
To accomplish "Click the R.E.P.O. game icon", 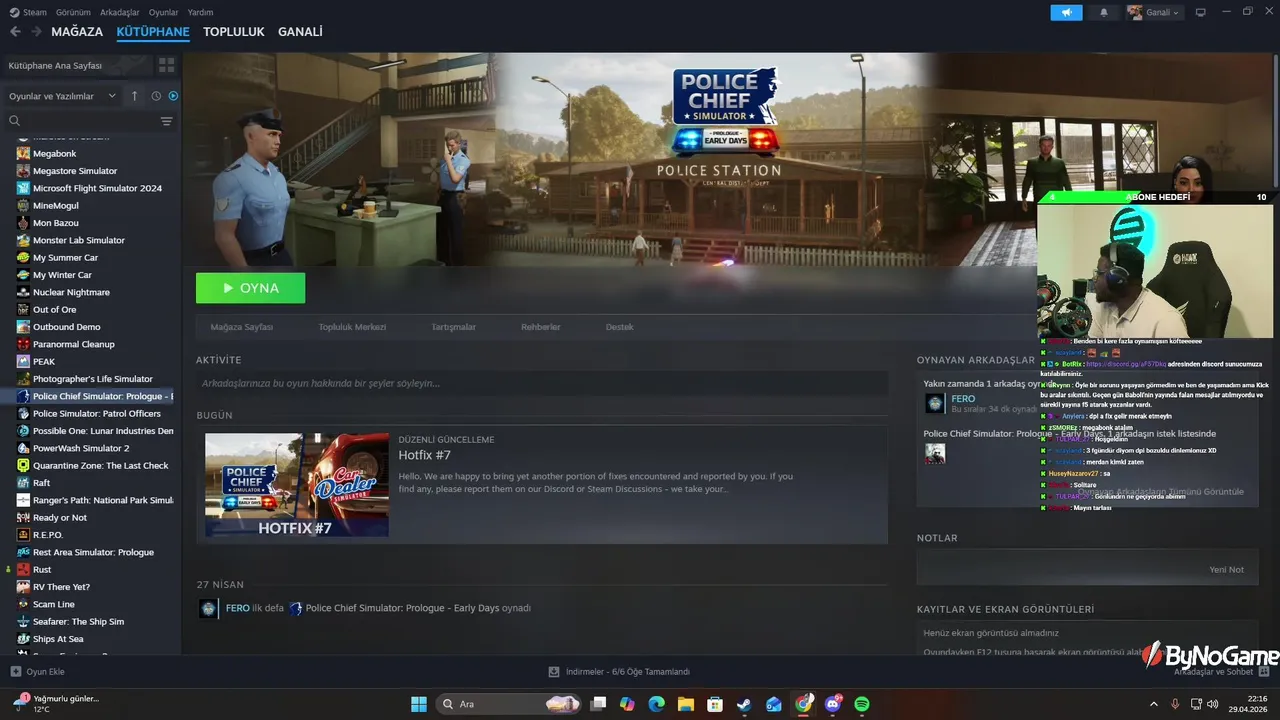I will [23, 535].
